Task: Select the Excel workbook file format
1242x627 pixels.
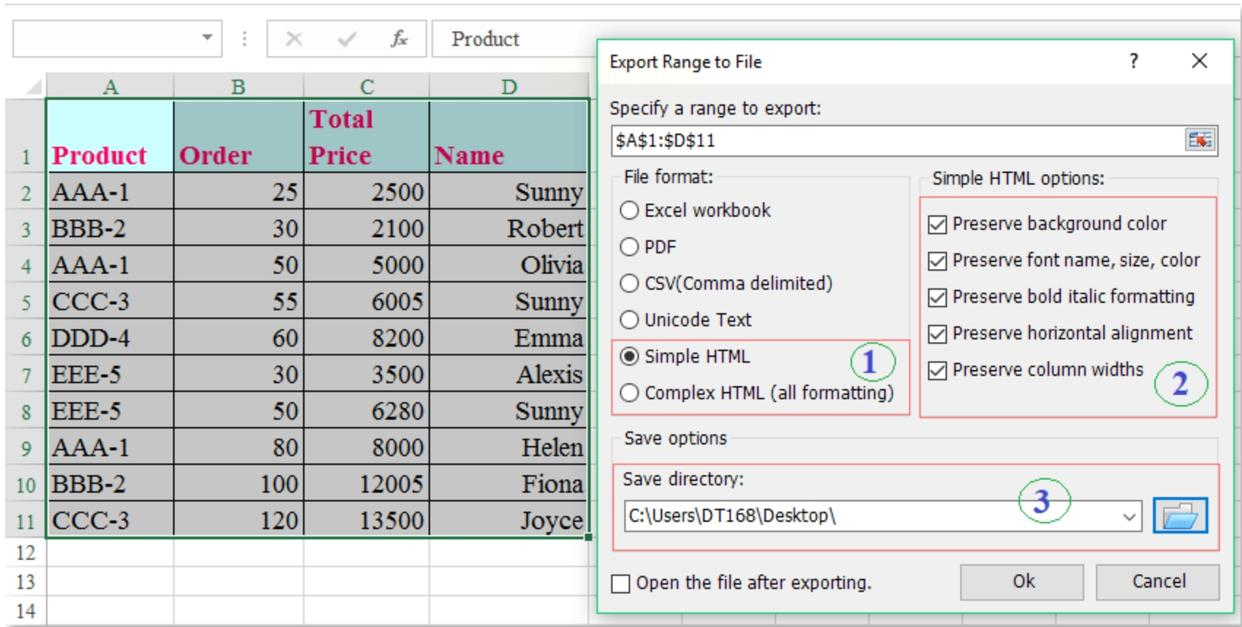Action: pyautogui.click(x=695, y=211)
